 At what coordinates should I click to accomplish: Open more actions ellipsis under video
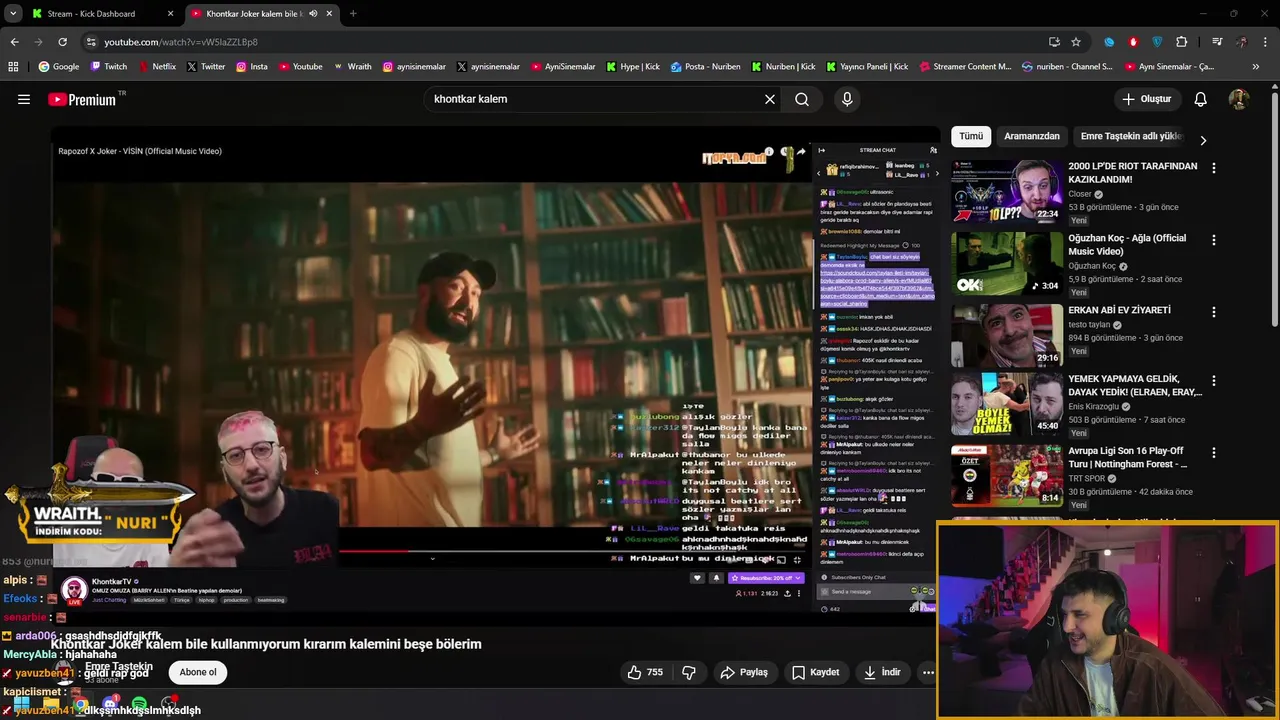tap(928, 672)
